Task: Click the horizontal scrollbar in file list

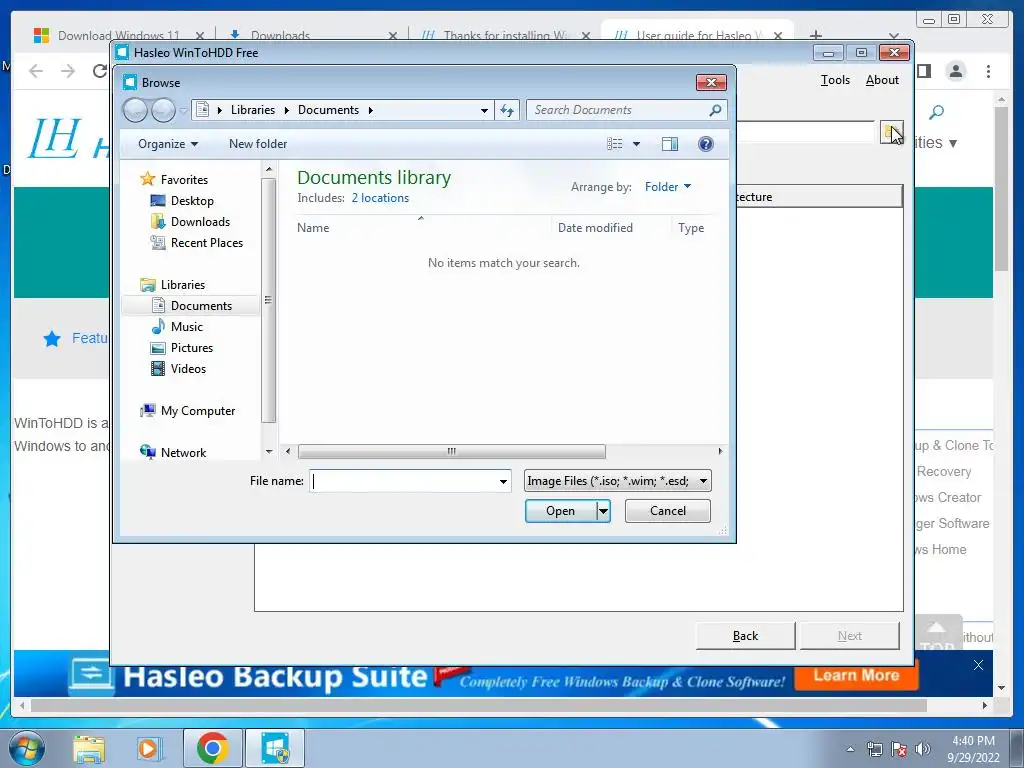Action: (451, 451)
